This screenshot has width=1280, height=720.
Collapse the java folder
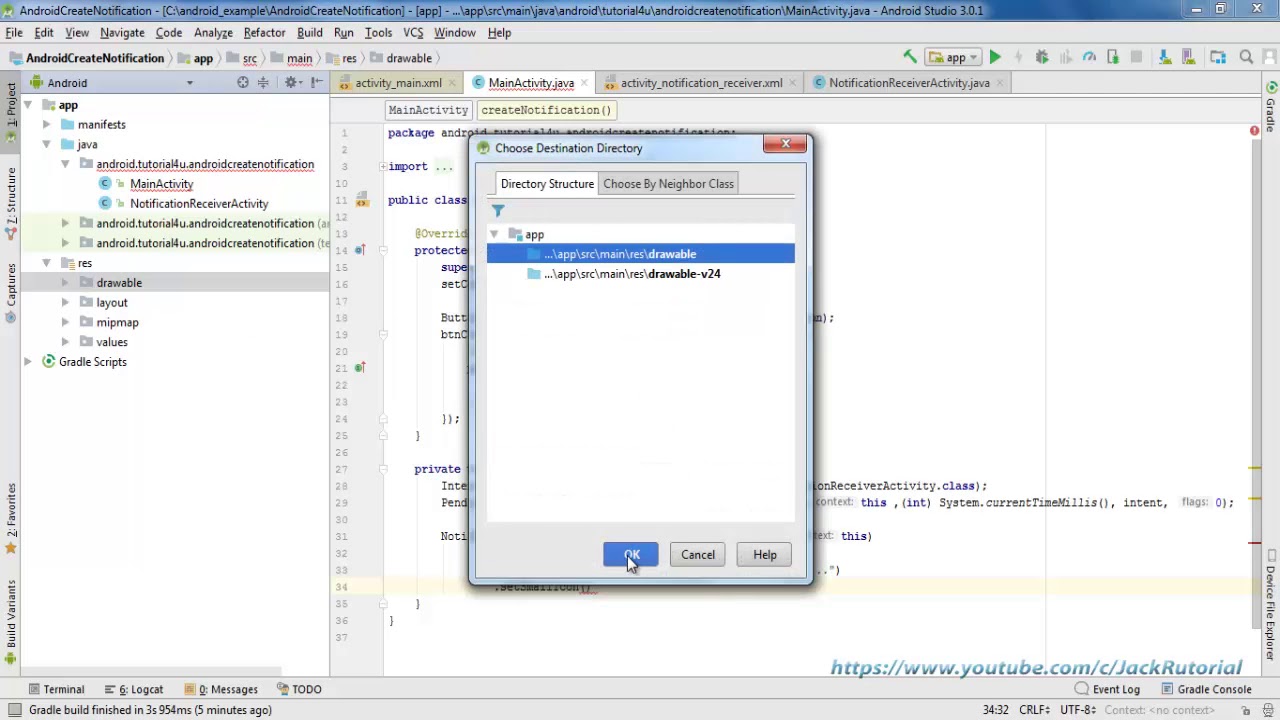click(x=46, y=145)
